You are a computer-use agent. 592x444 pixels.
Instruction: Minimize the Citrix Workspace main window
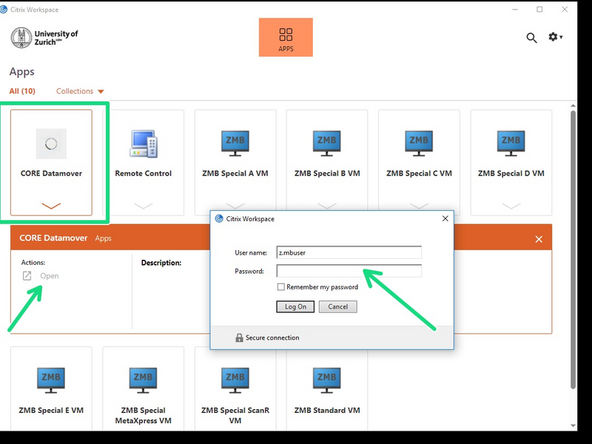click(515, 9)
